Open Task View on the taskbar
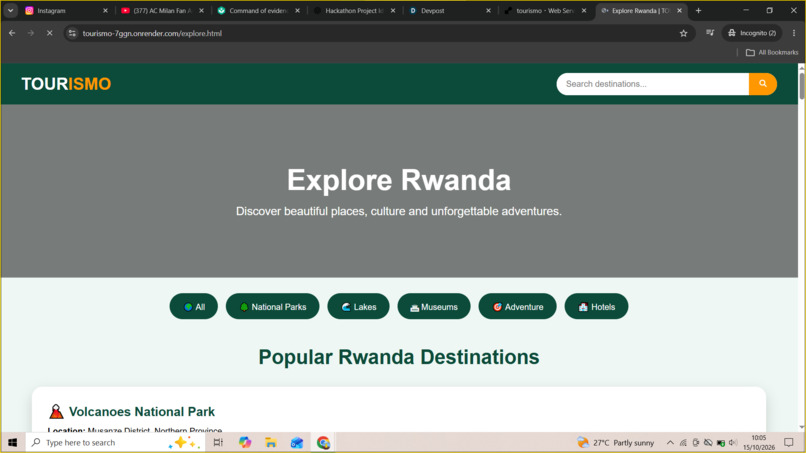This screenshot has height=453, width=806. (218, 442)
